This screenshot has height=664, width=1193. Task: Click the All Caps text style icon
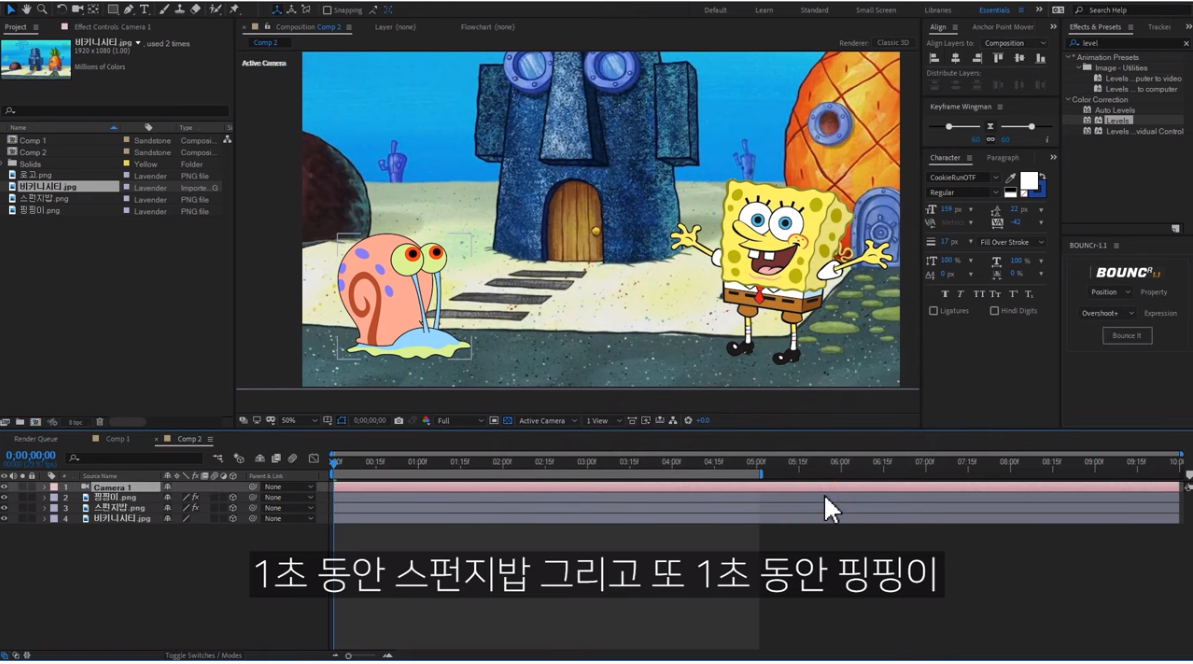(978, 294)
